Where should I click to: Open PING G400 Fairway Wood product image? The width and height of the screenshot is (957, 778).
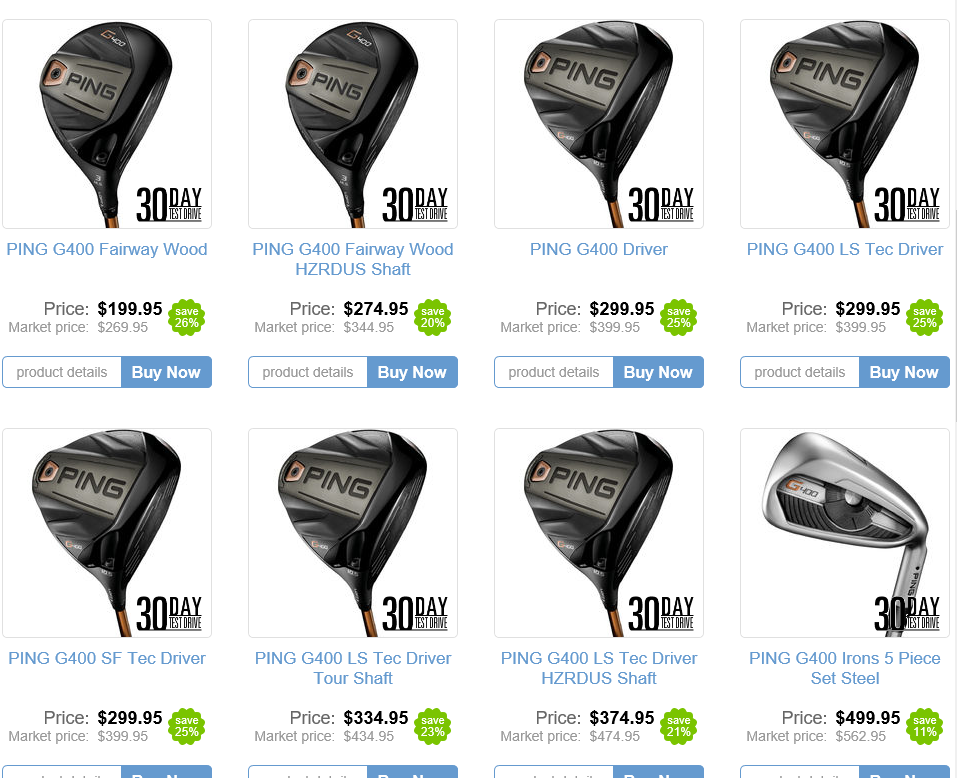pos(107,124)
